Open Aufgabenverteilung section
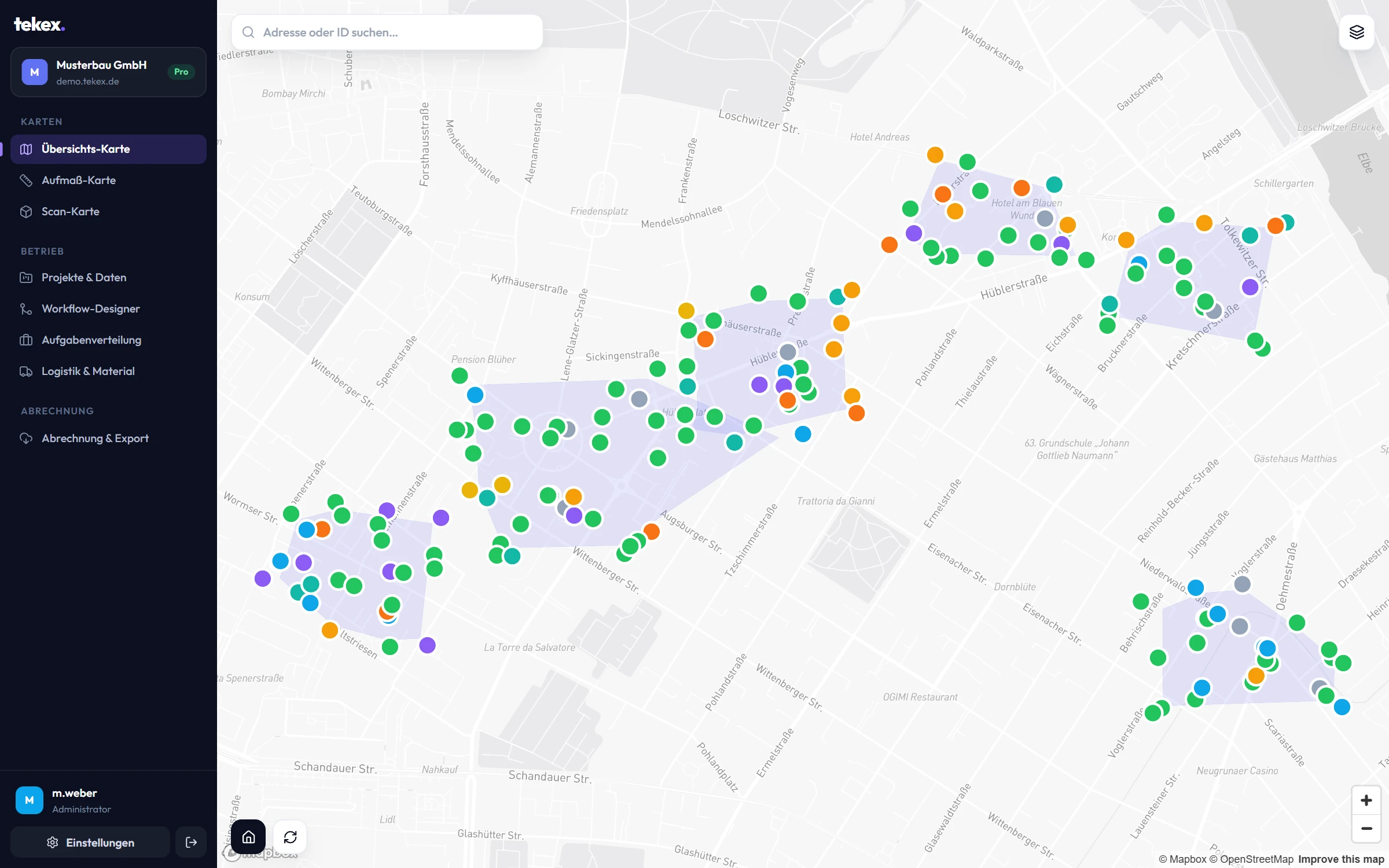 point(108,340)
